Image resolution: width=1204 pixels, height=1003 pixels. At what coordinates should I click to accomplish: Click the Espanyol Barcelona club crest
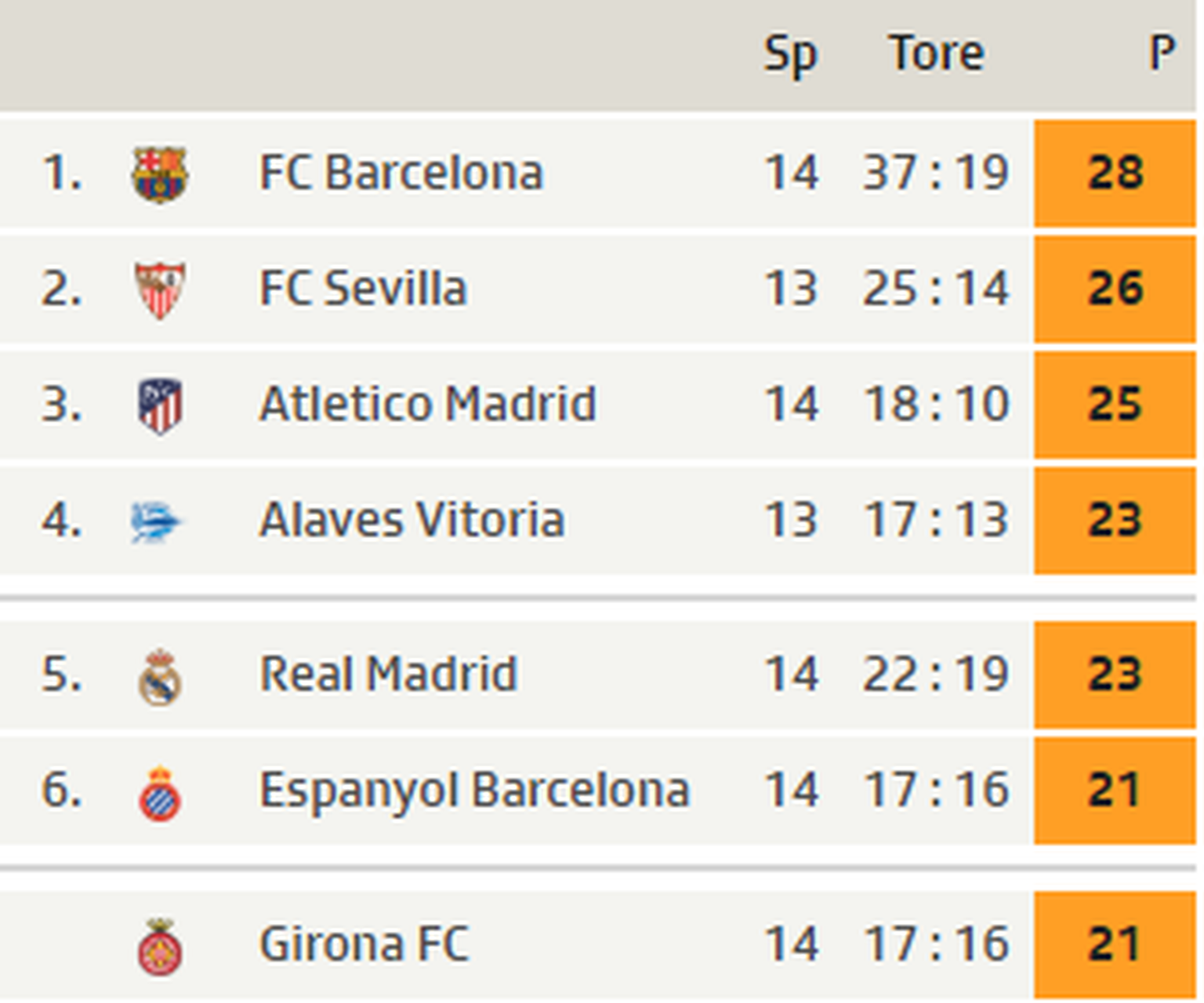pos(159,792)
